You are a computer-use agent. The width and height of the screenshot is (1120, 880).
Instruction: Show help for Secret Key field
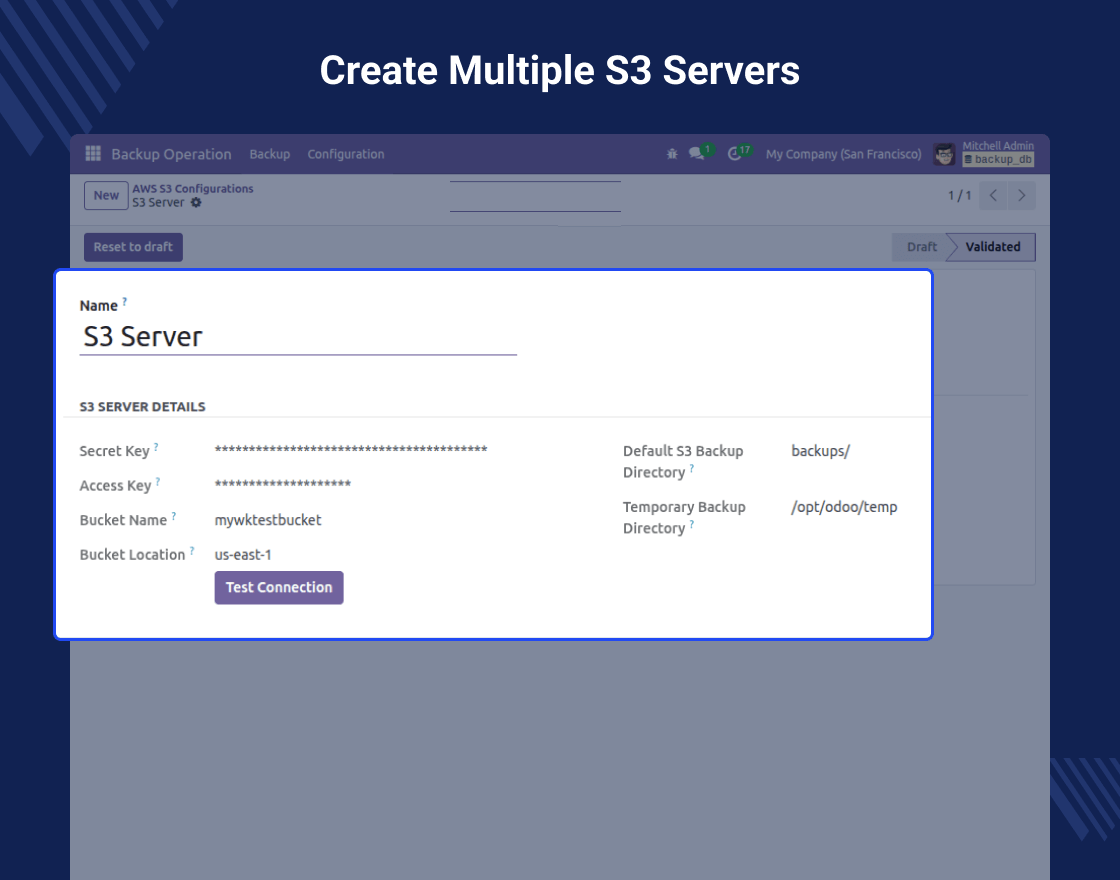click(x=156, y=447)
